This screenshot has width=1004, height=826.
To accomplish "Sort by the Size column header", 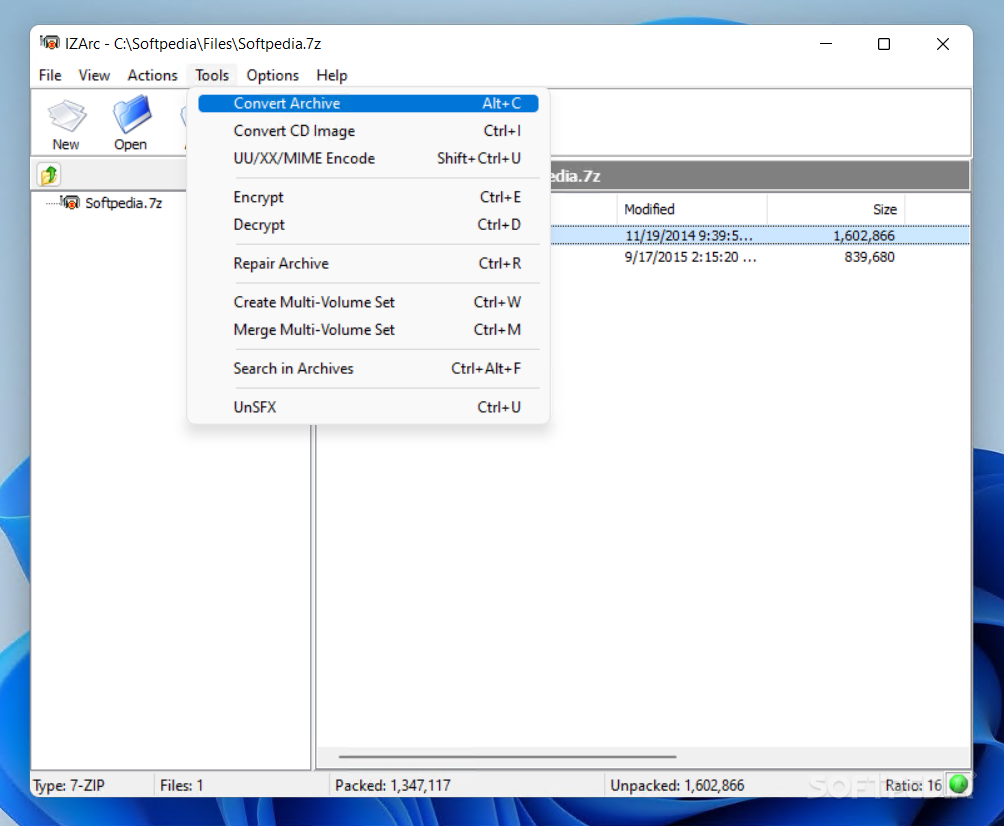I will 836,209.
